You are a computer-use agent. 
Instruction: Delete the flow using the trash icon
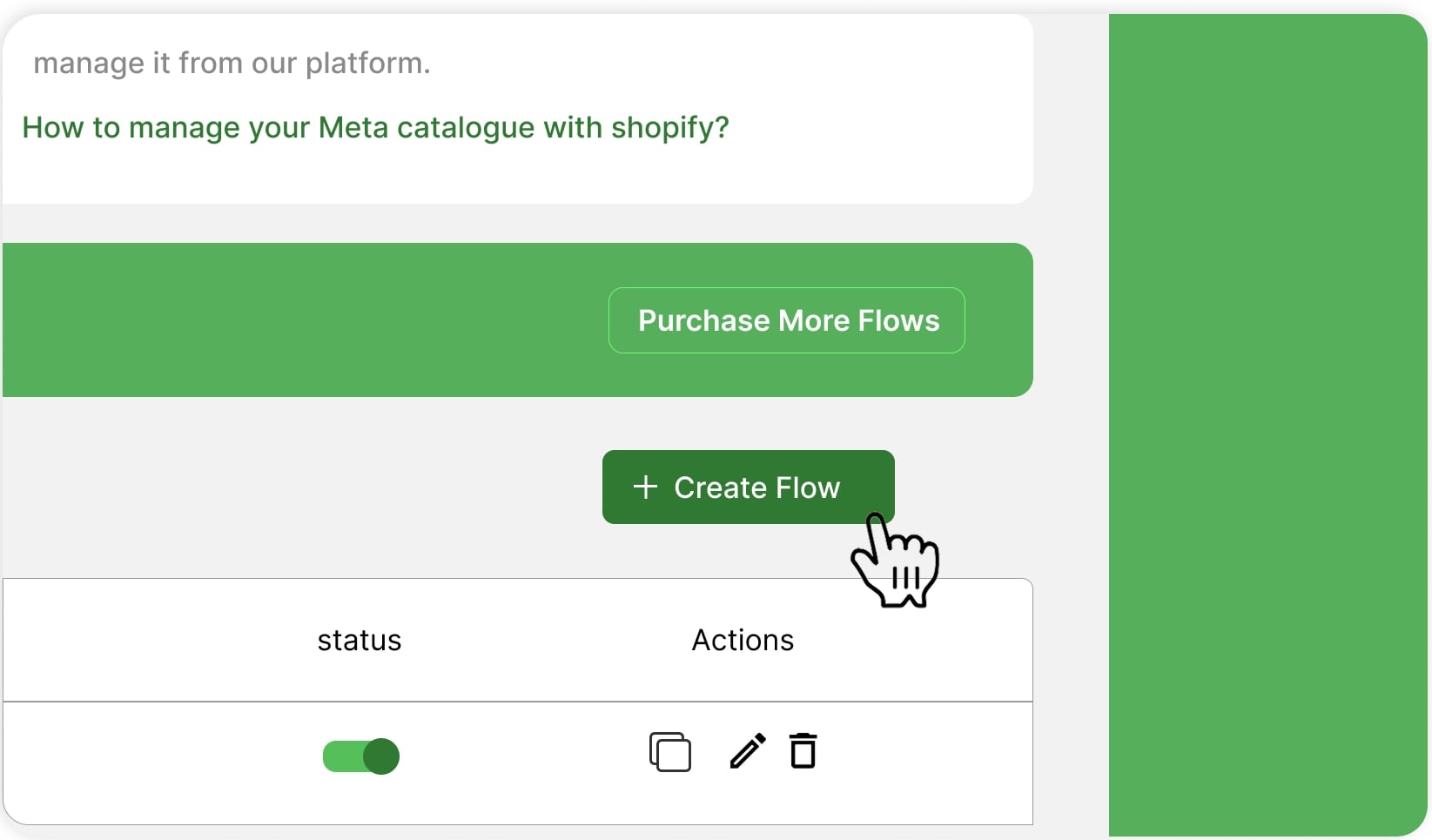coord(803,751)
